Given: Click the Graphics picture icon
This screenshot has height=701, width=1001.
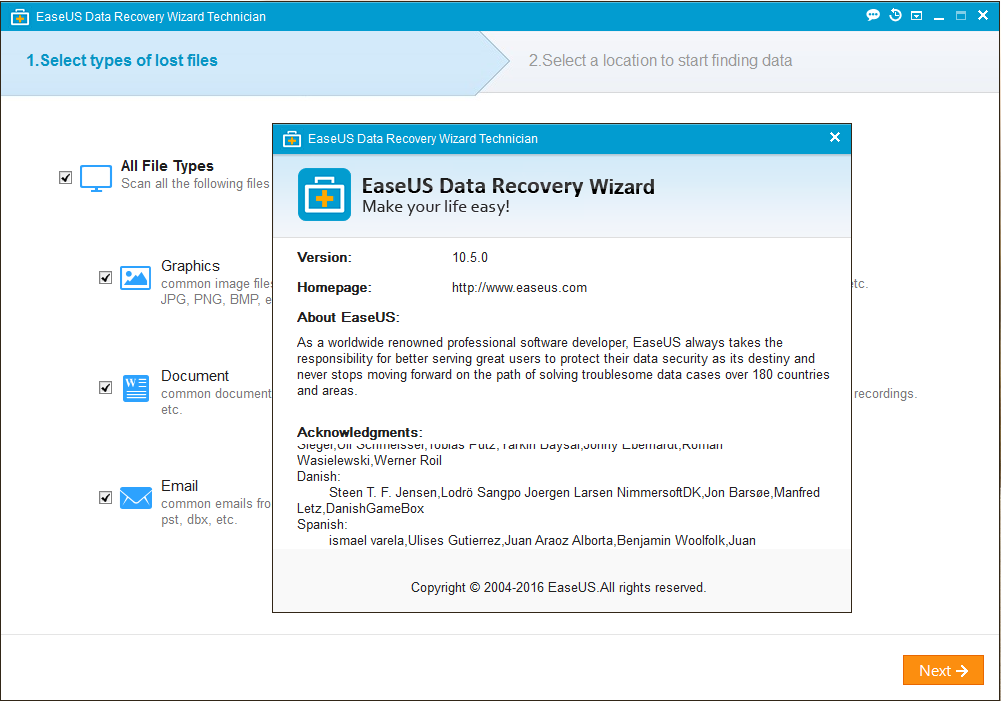Looking at the screenshot, I should 135,278.
